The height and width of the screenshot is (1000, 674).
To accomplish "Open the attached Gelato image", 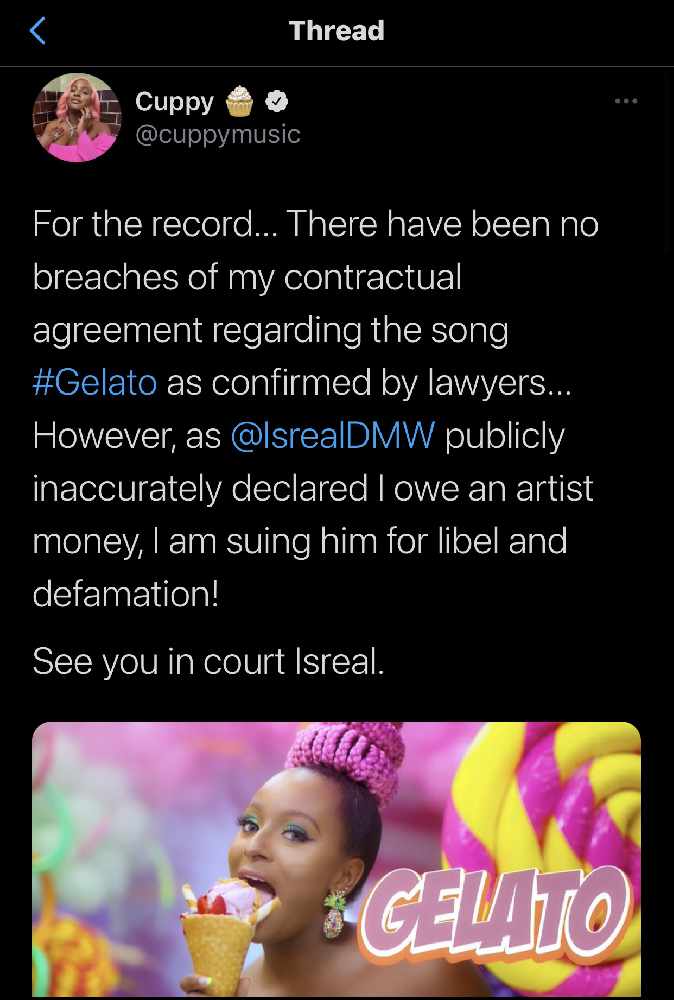I will click(x=336, y=859).
